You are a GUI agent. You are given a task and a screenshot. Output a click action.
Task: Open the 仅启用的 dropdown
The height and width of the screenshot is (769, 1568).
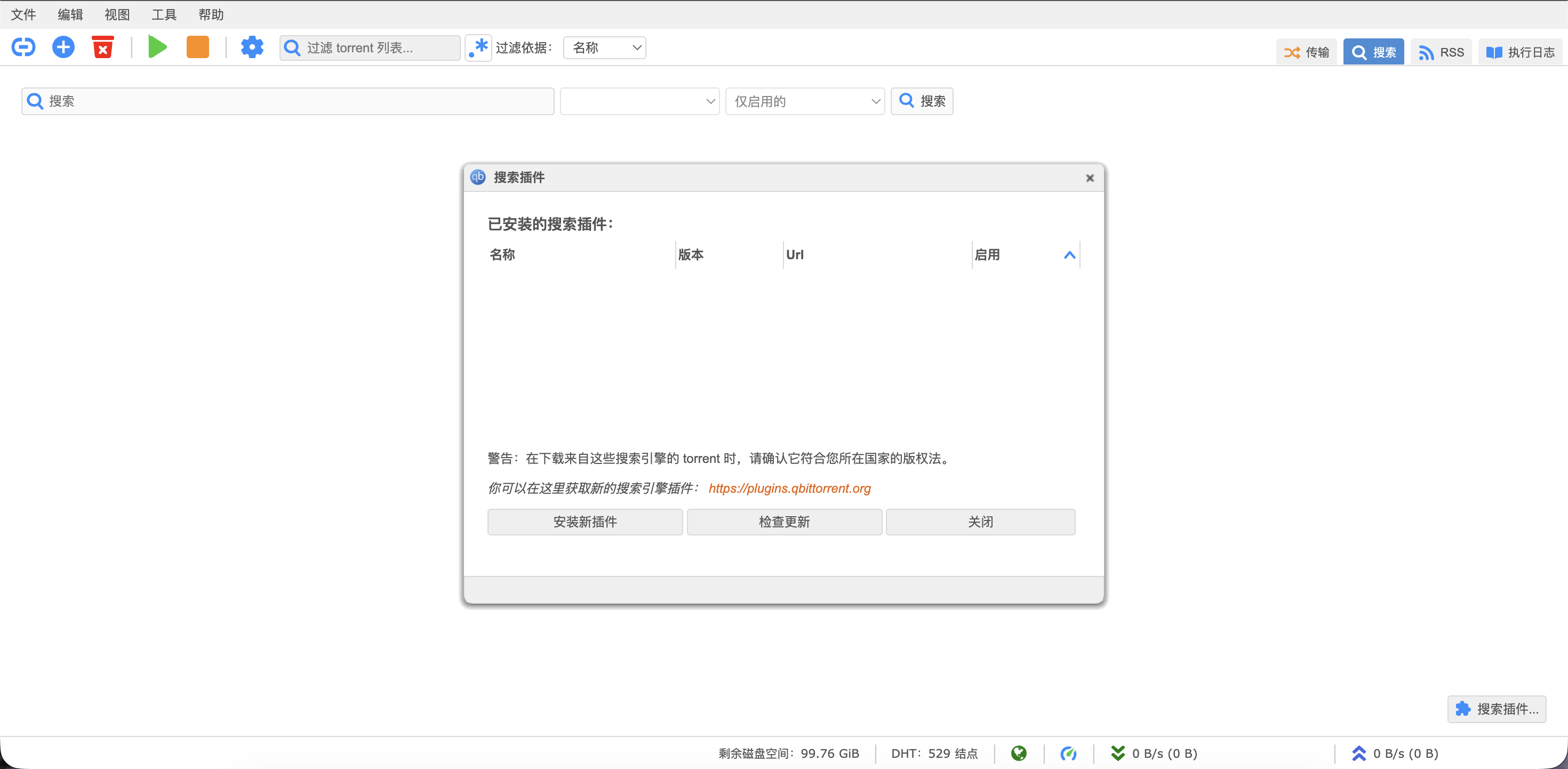(x=805, y=101)
